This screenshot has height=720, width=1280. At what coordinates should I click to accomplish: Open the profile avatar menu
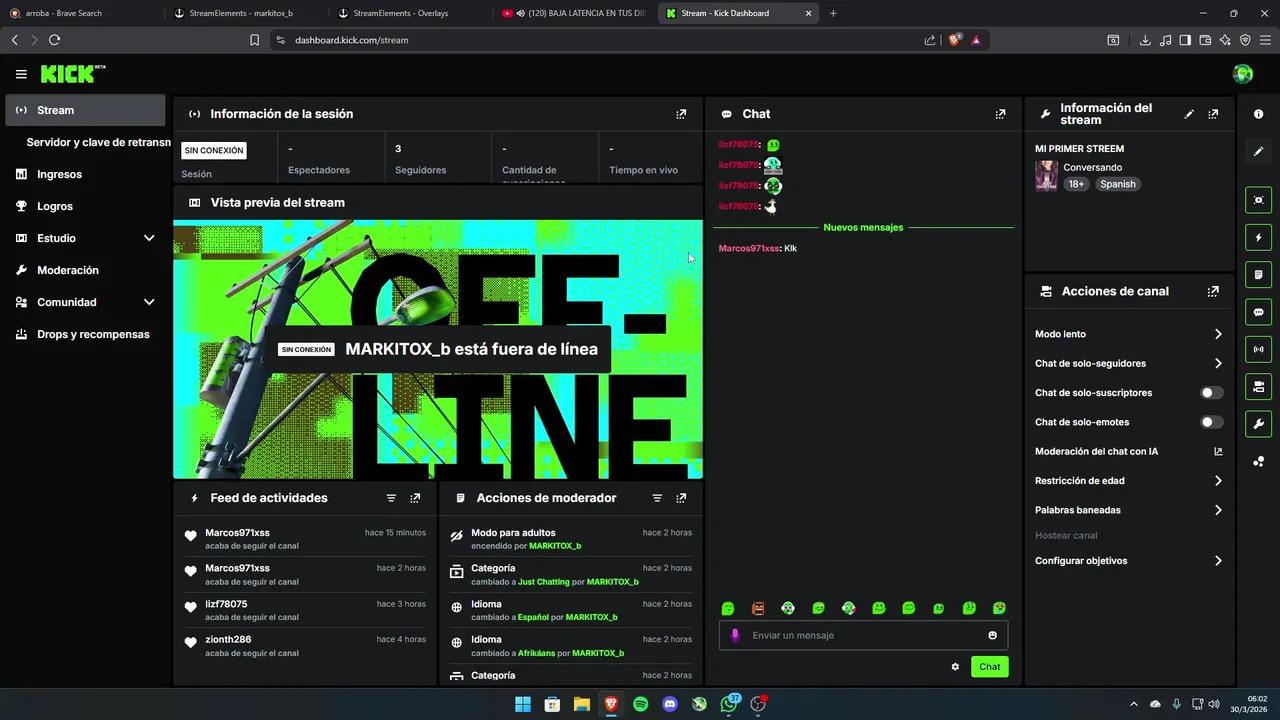(x=1243, y=74)
